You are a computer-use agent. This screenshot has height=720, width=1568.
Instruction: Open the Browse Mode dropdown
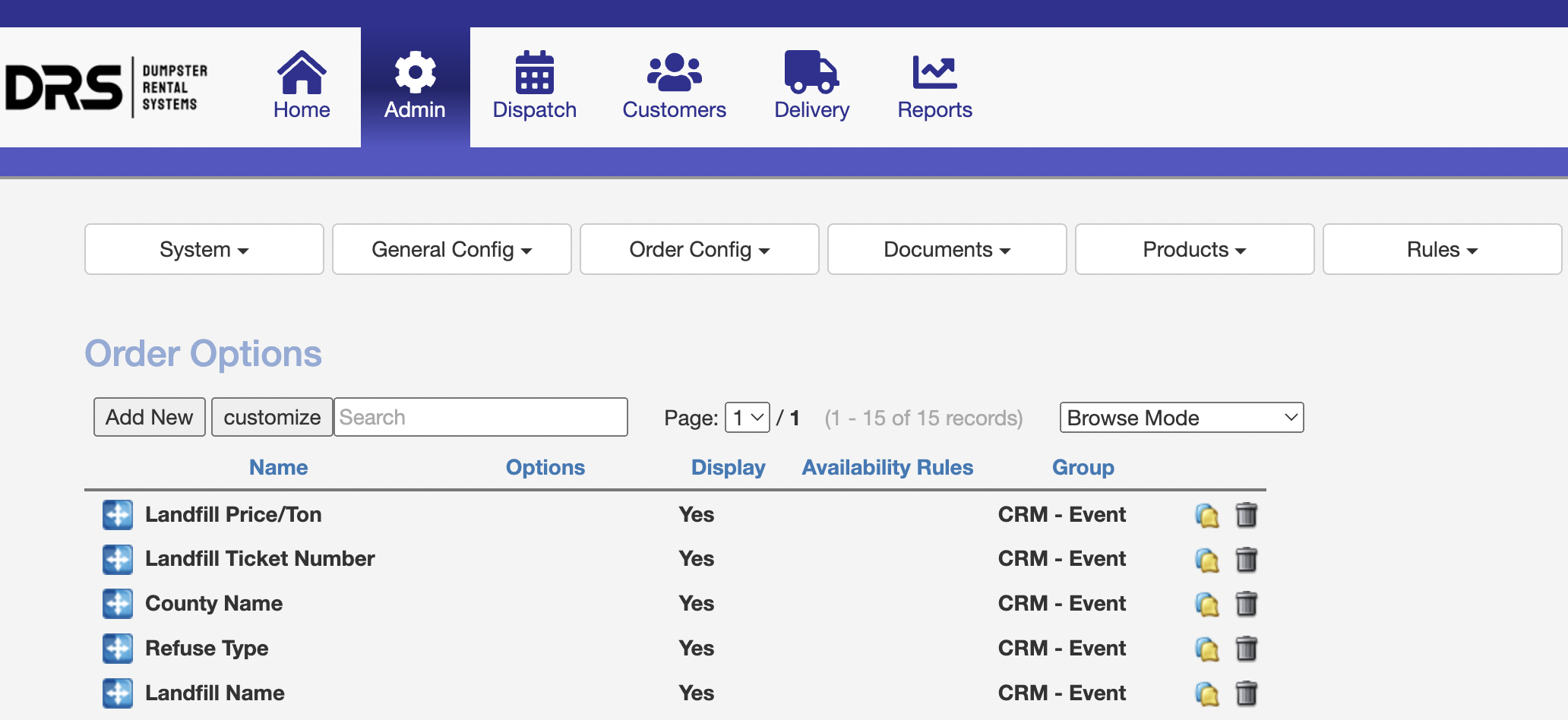point(1181,418)
